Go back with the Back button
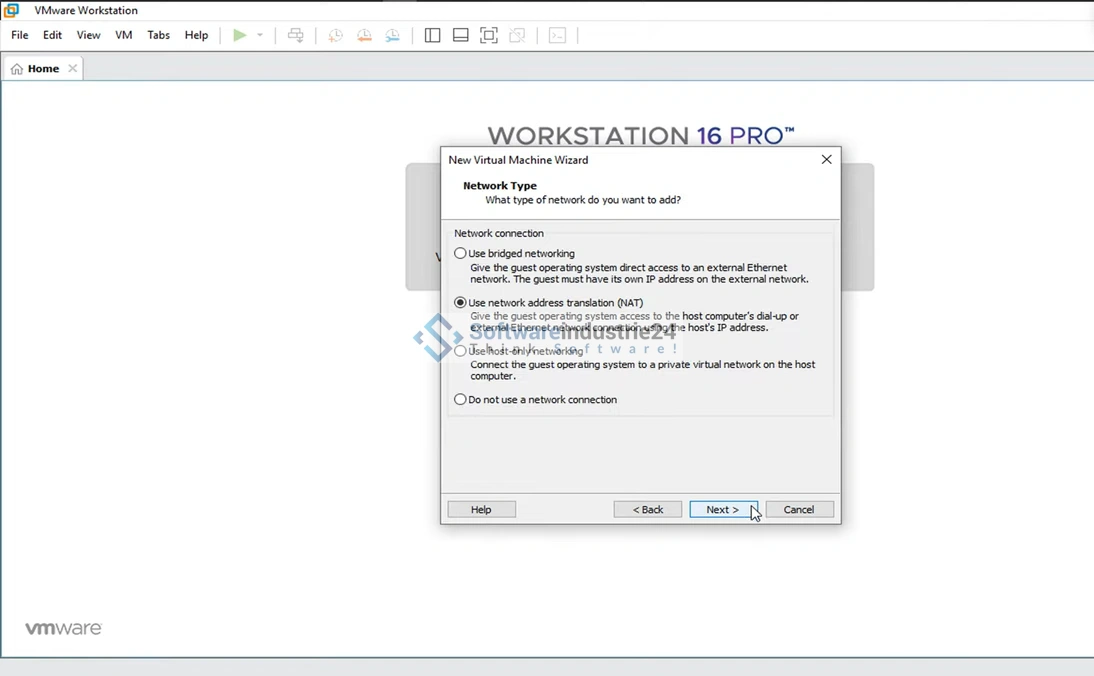1094x676 pixels. pyautogui.click(x=648, y=510)
